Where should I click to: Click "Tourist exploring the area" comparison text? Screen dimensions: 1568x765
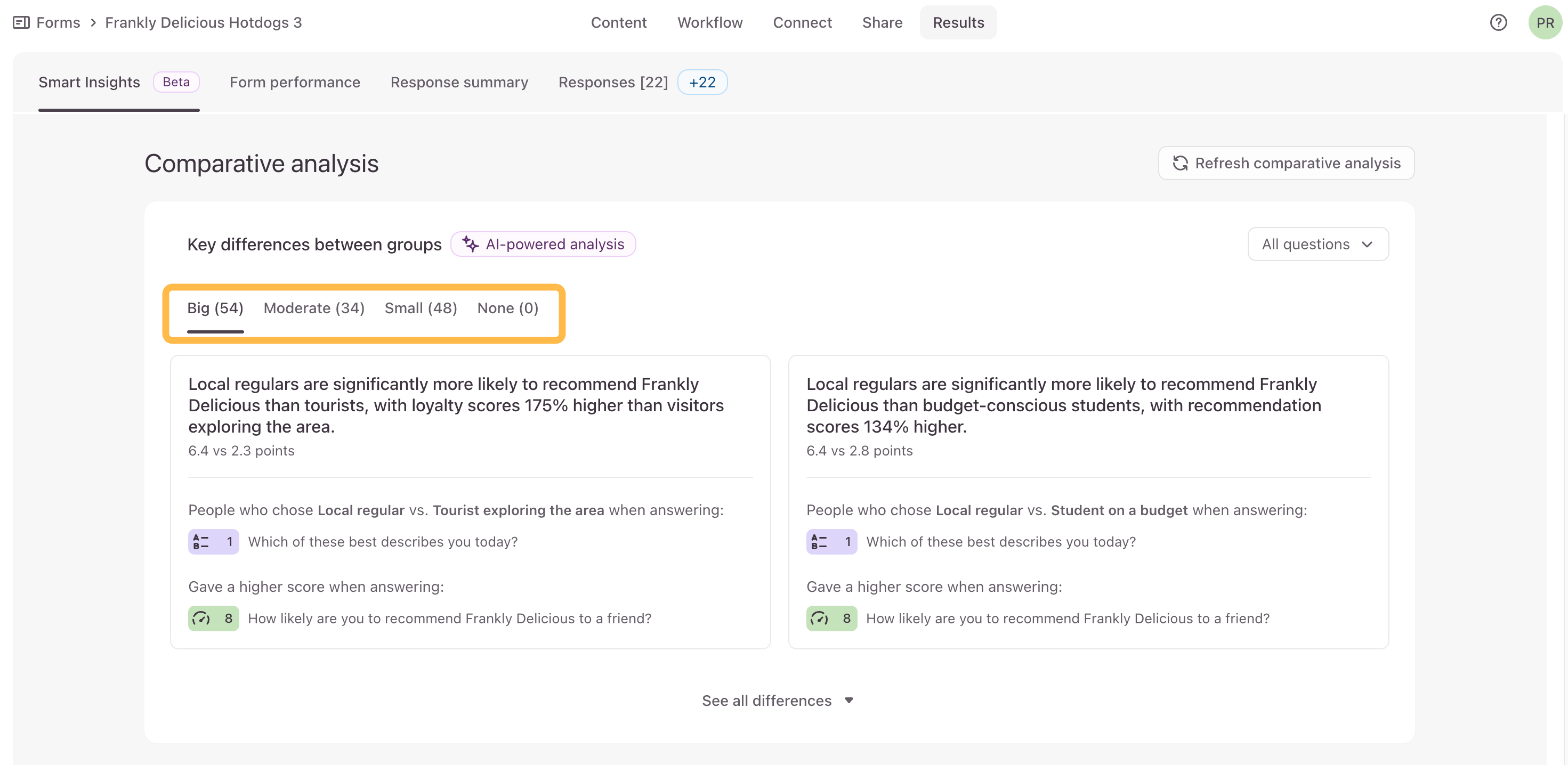point(519,510)
